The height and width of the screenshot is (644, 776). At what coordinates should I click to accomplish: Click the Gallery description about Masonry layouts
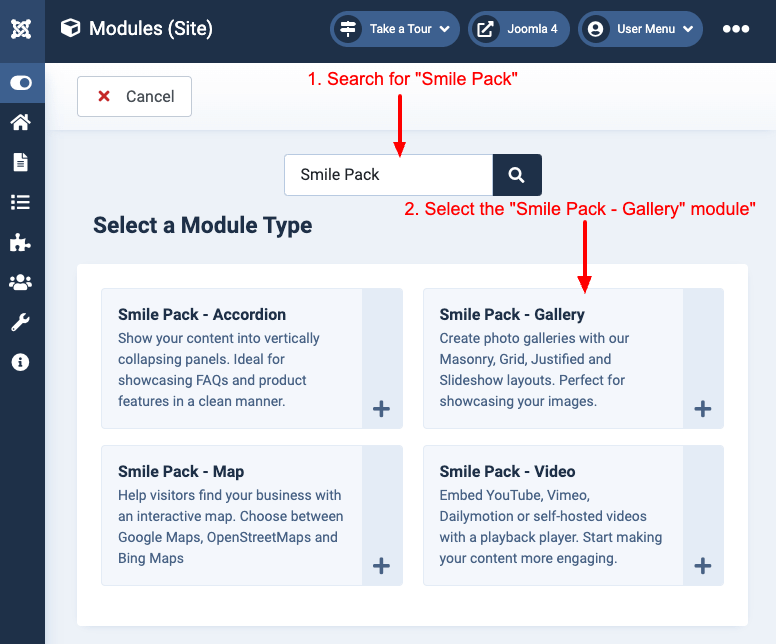click(x=534, y=370)
